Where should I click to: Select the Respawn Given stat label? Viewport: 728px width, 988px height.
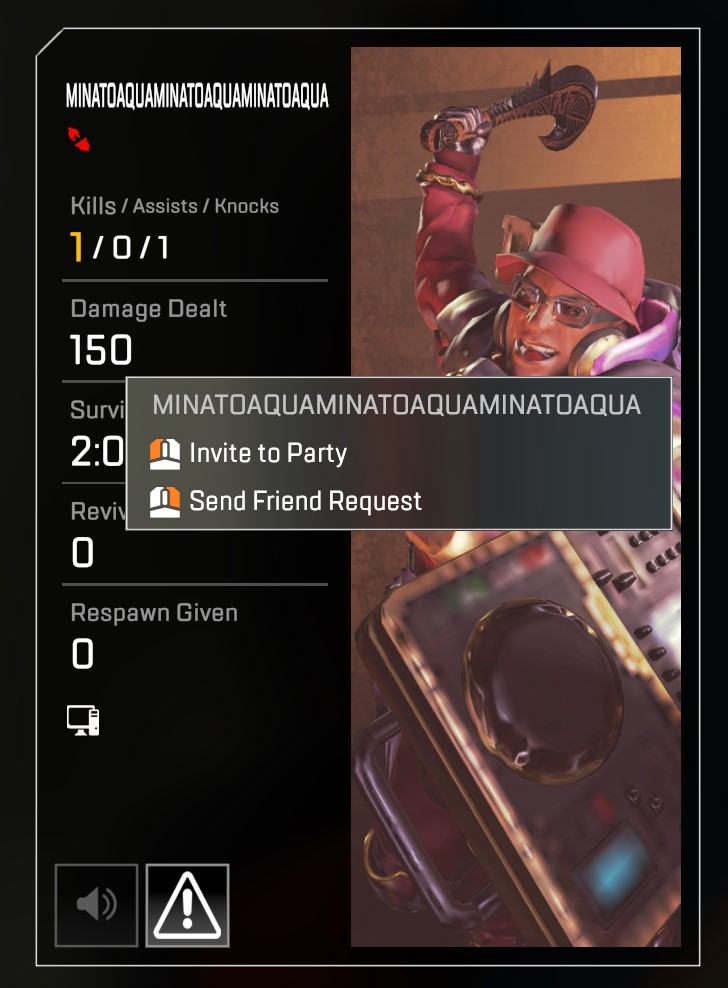pyautogui.click(x=154, y=612)
